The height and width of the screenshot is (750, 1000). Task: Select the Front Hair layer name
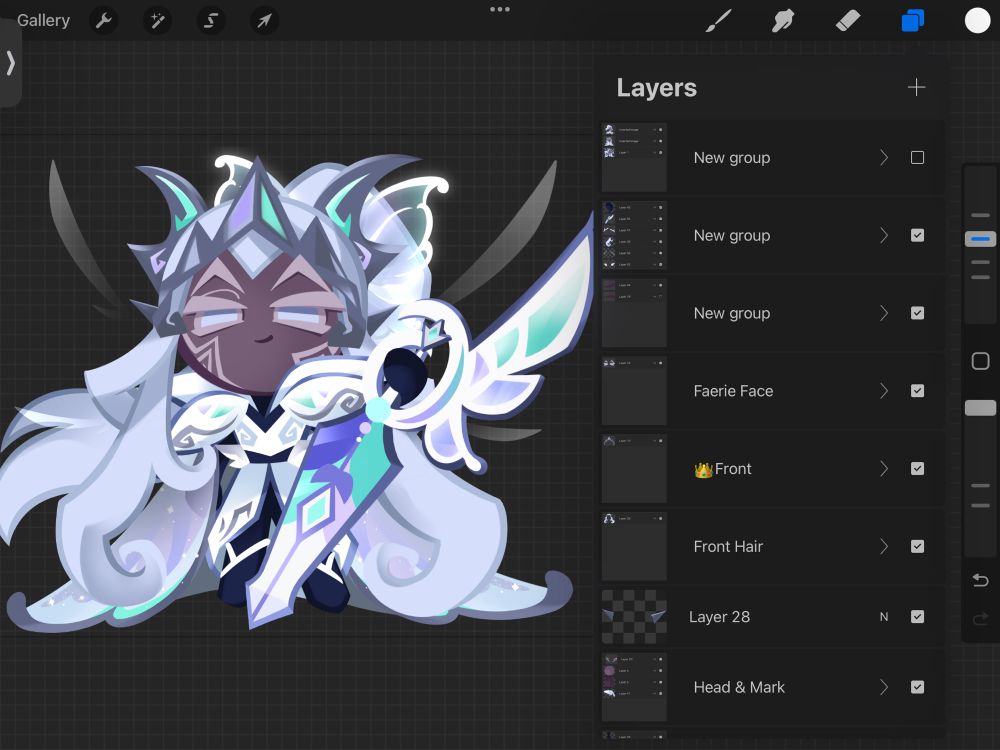tap(728, 547)
